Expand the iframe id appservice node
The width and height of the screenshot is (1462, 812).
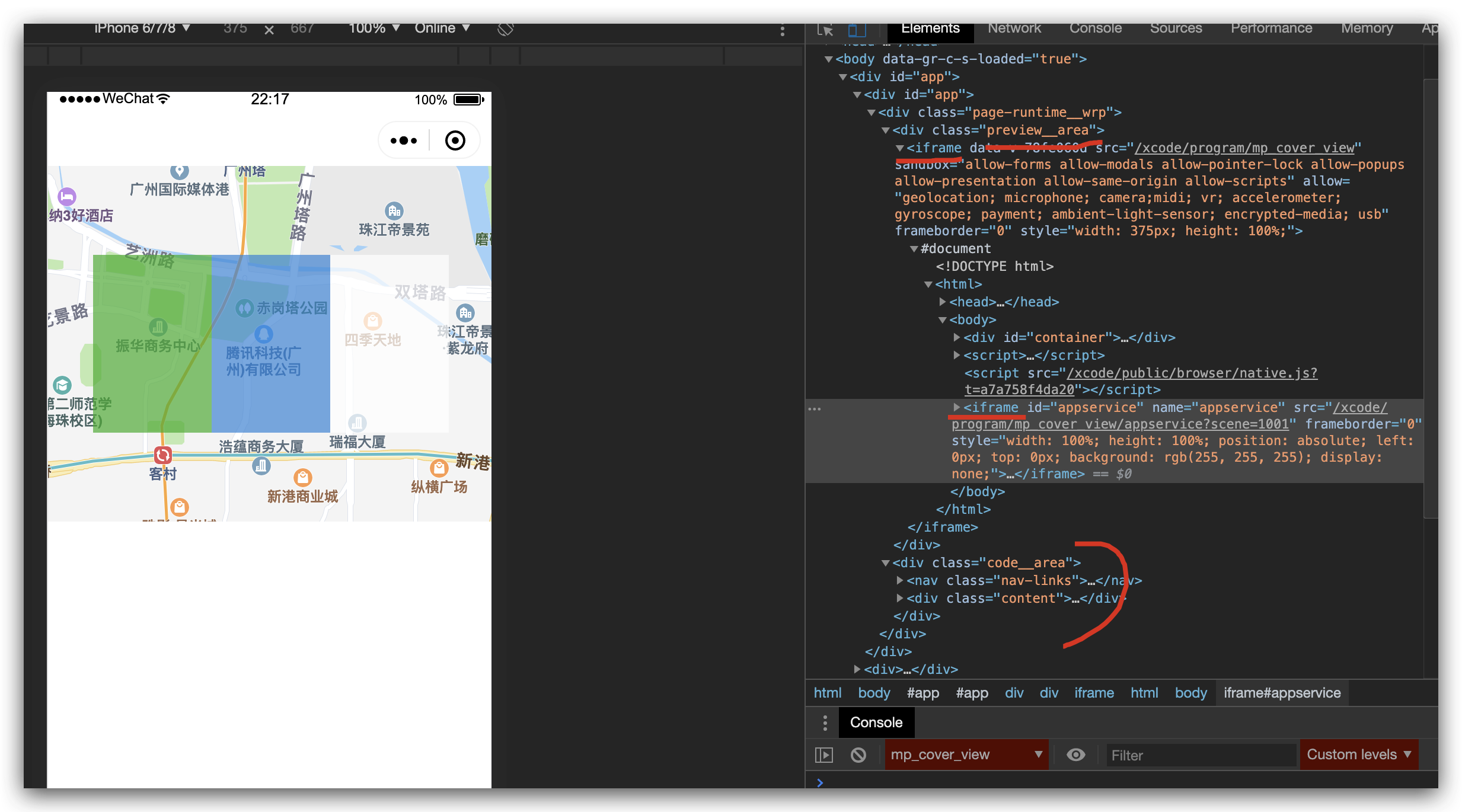coord(957,407)
